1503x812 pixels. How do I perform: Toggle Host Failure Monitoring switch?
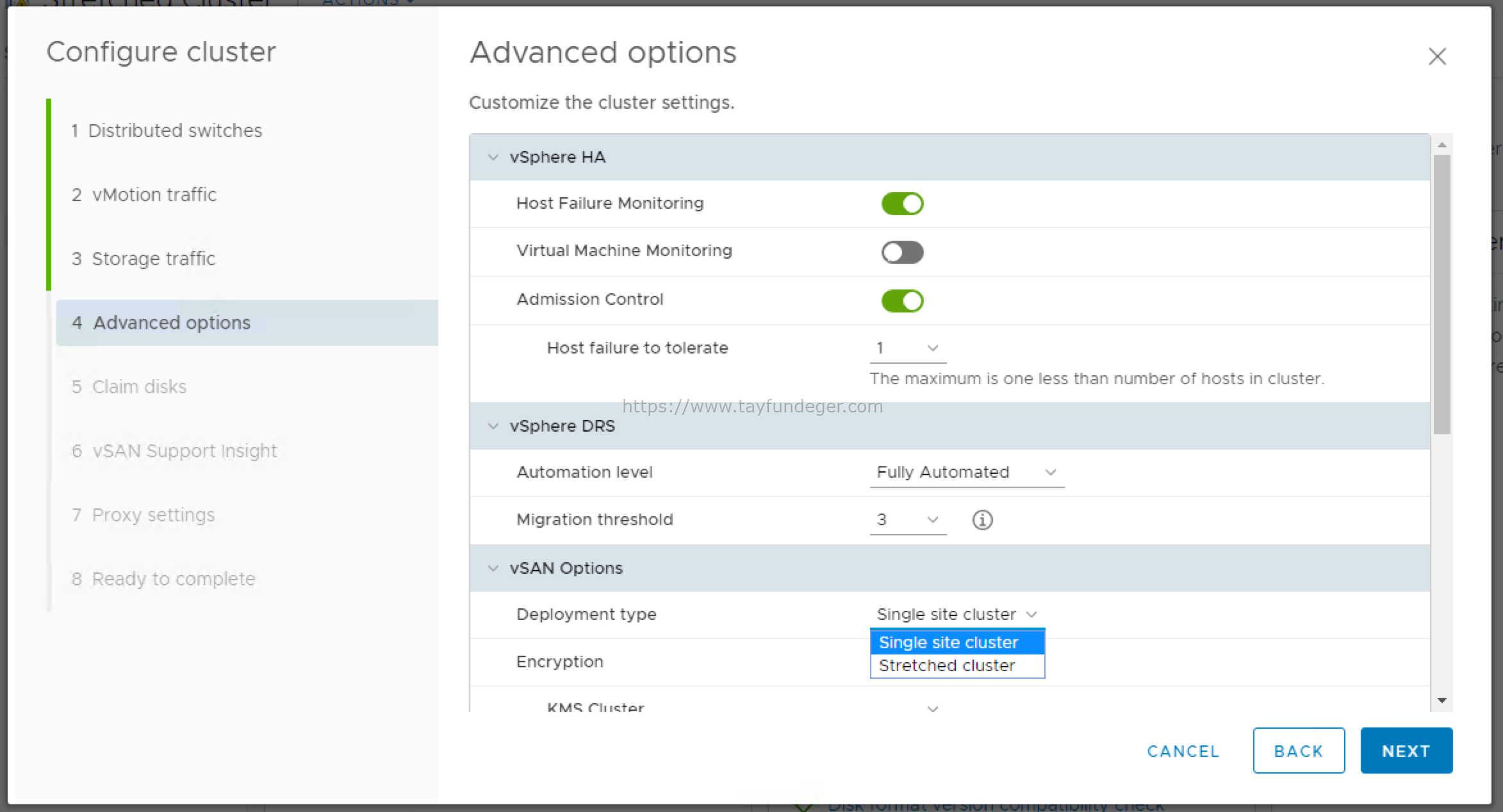point(902,204)
